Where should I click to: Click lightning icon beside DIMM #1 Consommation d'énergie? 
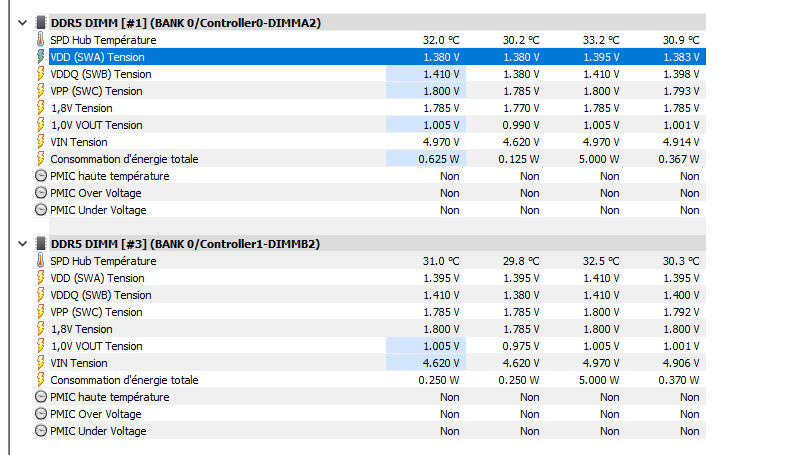coord(41,158)
